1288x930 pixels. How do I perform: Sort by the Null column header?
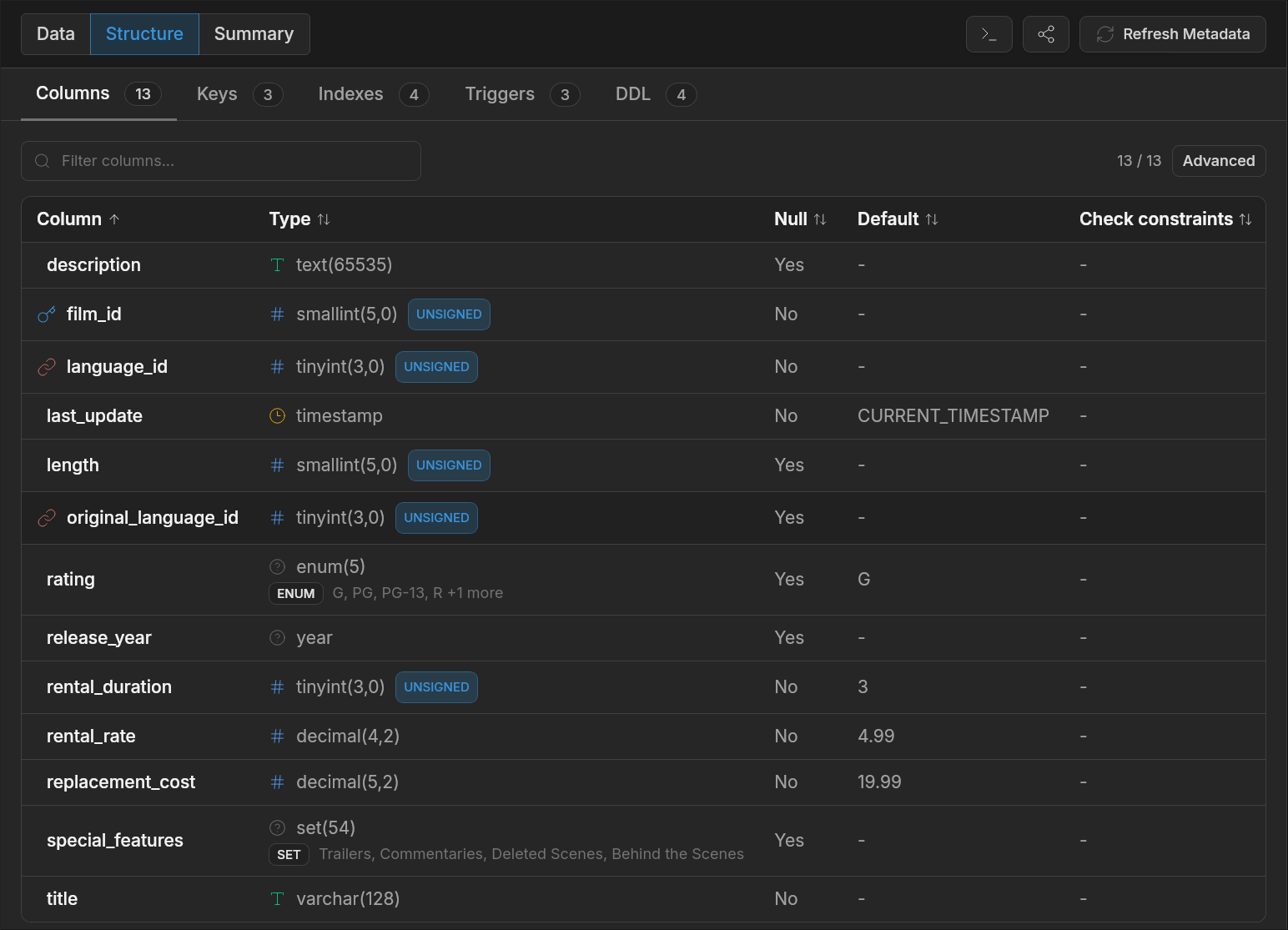click(x=800, y=219)
